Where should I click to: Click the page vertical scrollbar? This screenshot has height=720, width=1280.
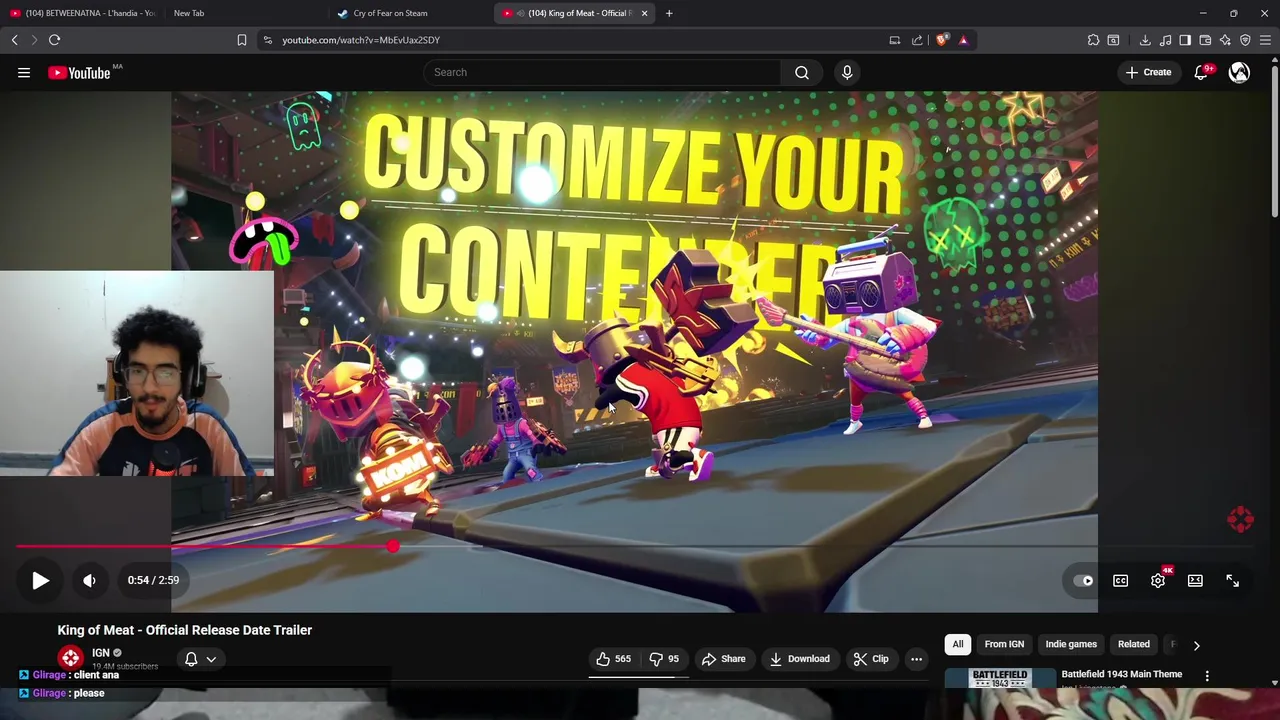[x=1274, y=140]
